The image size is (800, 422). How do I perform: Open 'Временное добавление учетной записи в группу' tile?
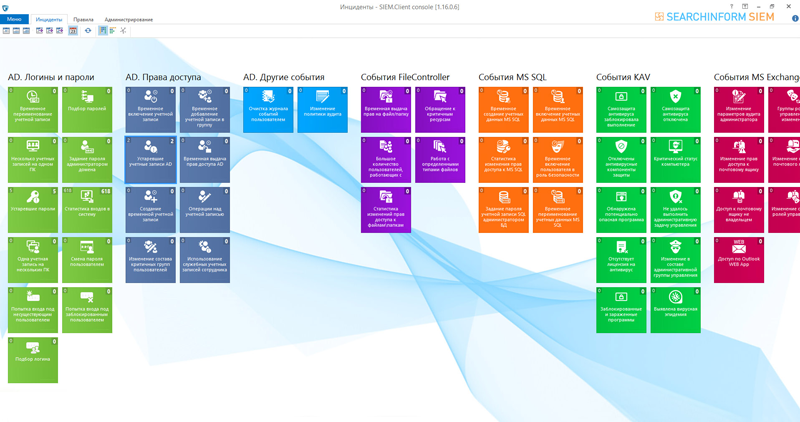[205, 110]
